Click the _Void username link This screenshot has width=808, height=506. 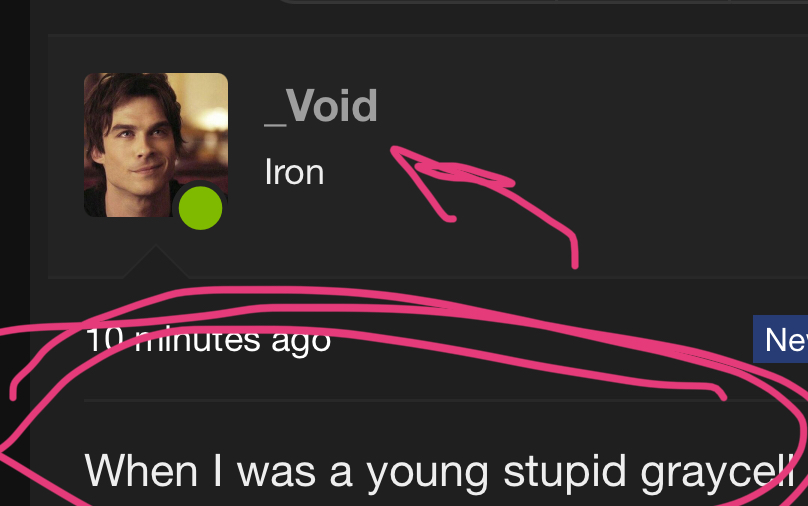(x=321, y=106)
